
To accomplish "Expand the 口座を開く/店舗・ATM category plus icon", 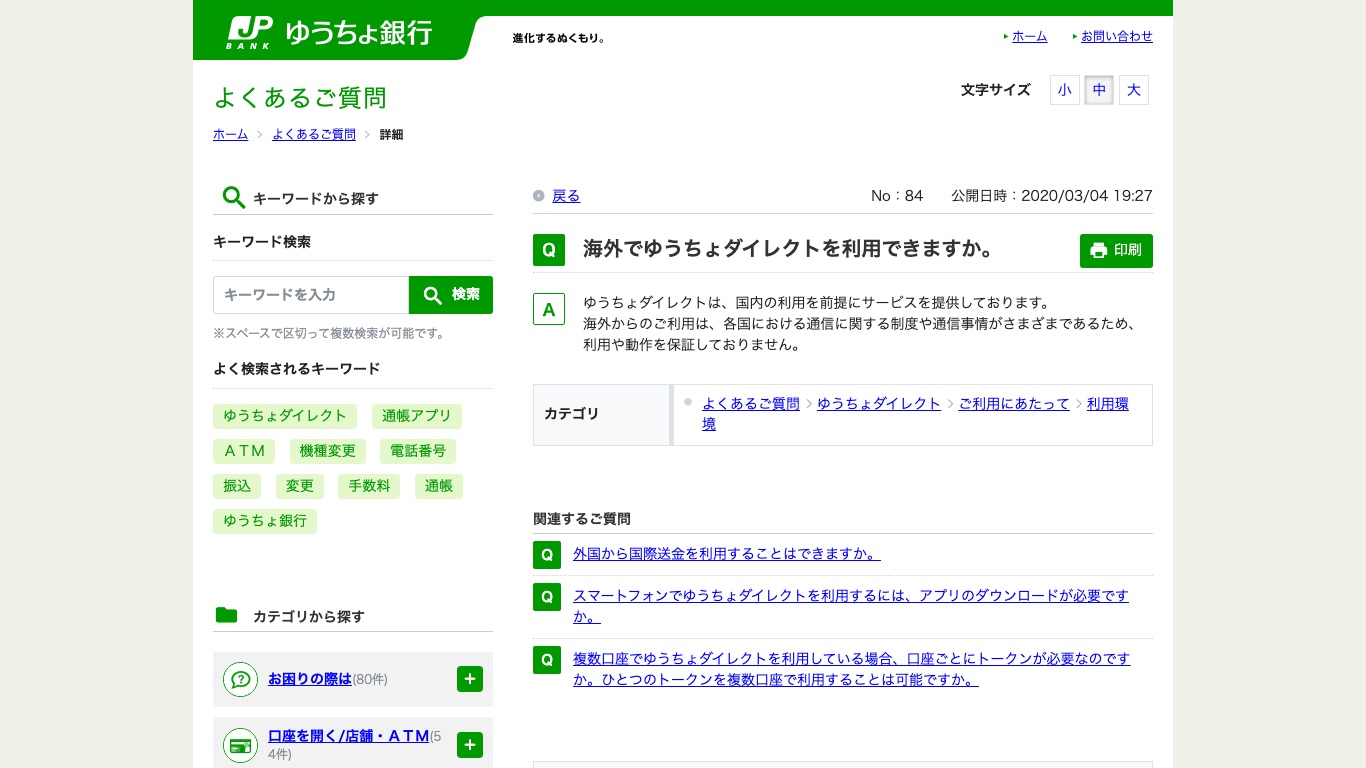I will 470,745.
